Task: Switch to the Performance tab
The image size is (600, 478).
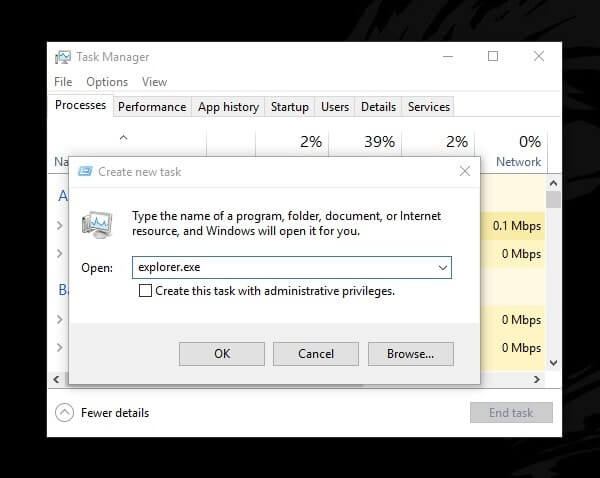Action: (152, 107)
